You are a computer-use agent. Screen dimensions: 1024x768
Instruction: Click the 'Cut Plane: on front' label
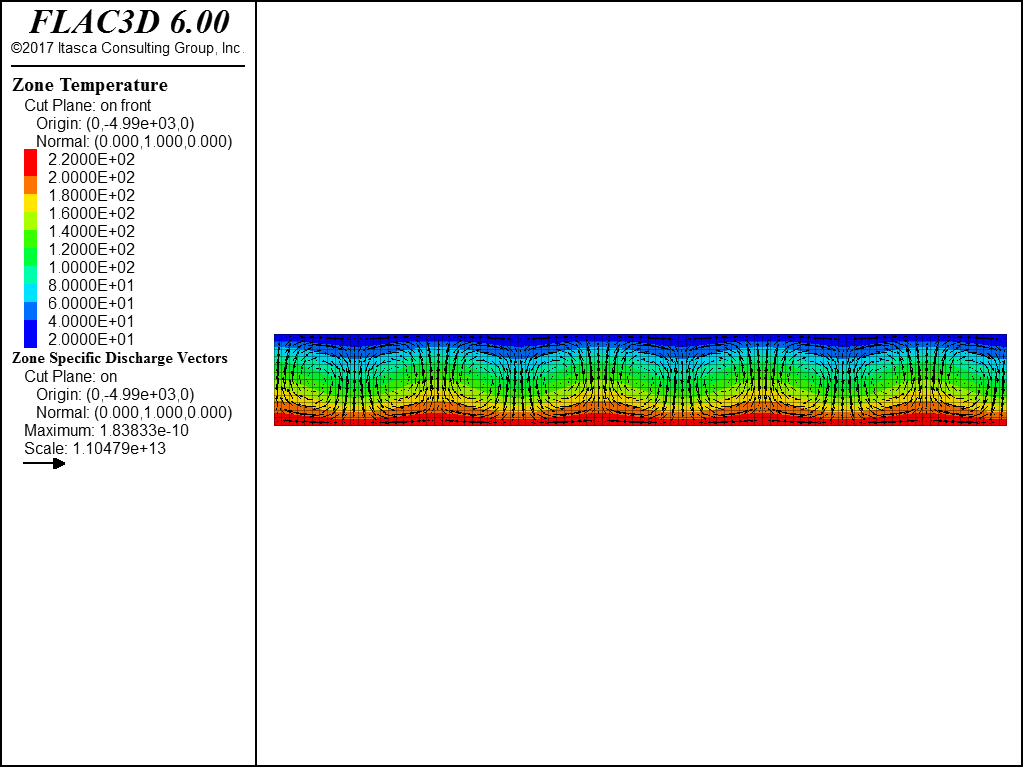(x=88, y=105)
